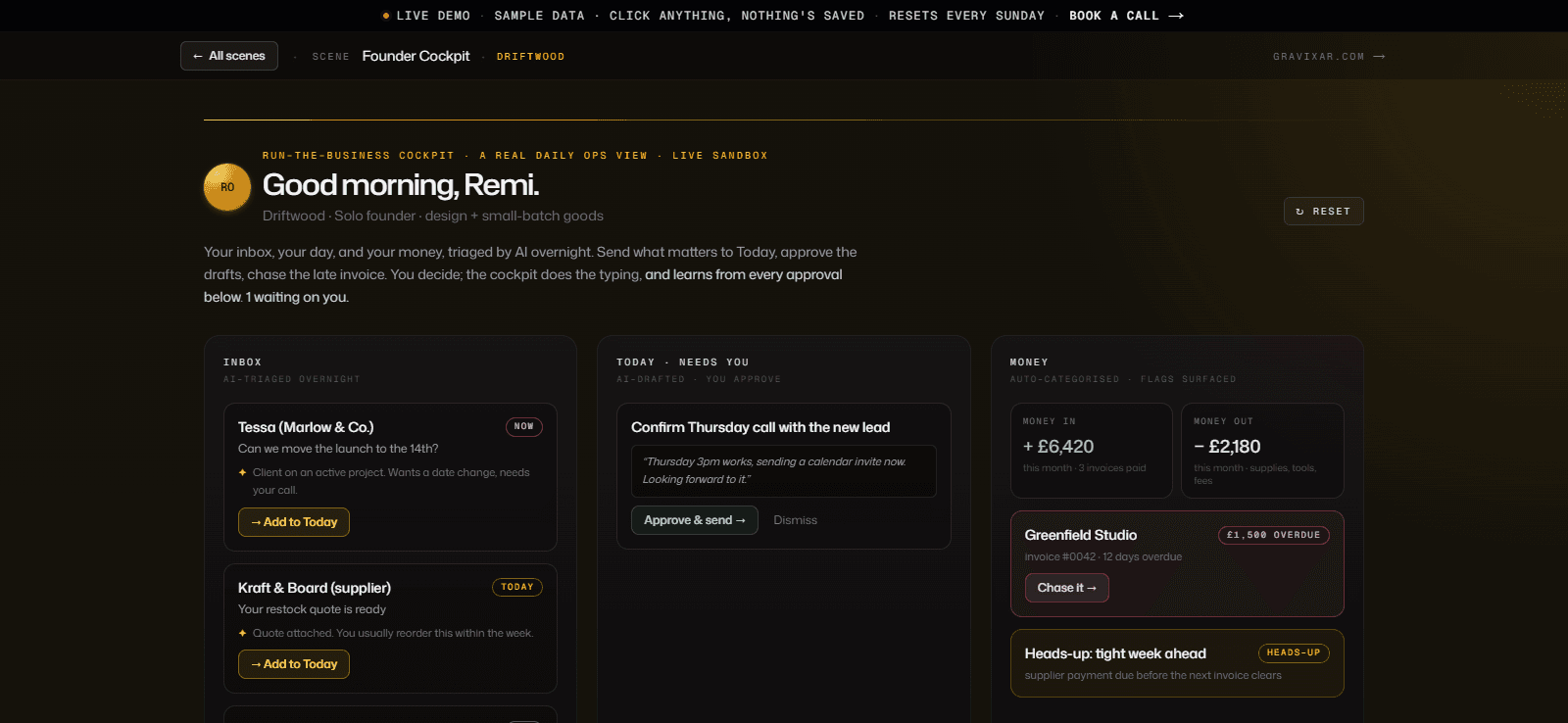1568x723 pixels.
Task: Visit gravixar.com link
Action: pyautogui.click(x=1329, y=57)
